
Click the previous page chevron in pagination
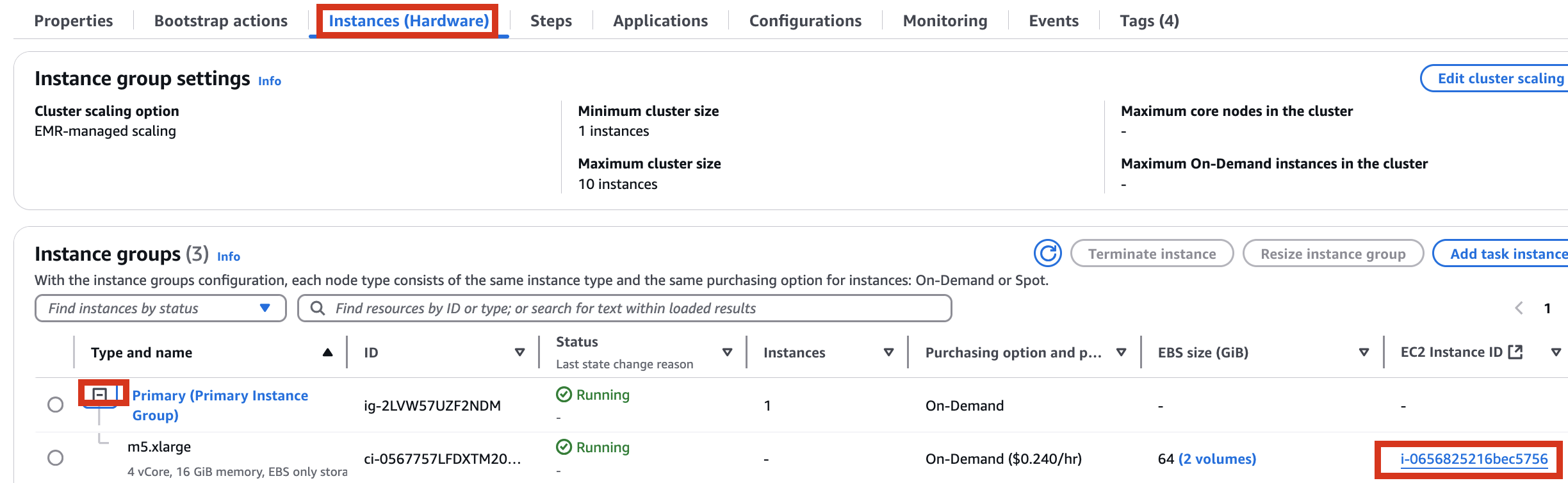point(1519,308)
